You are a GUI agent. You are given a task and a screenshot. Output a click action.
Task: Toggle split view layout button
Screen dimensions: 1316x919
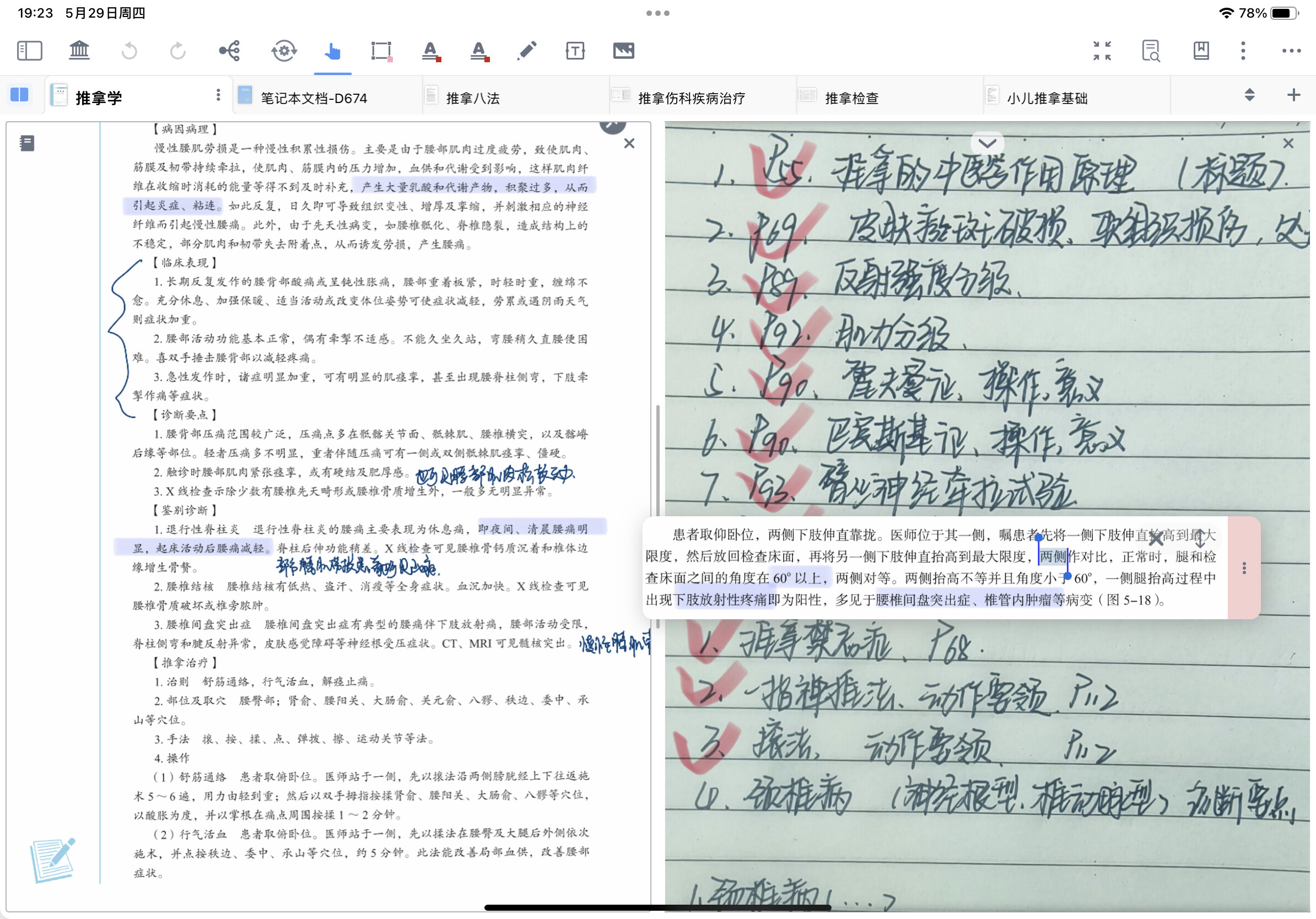19,95
